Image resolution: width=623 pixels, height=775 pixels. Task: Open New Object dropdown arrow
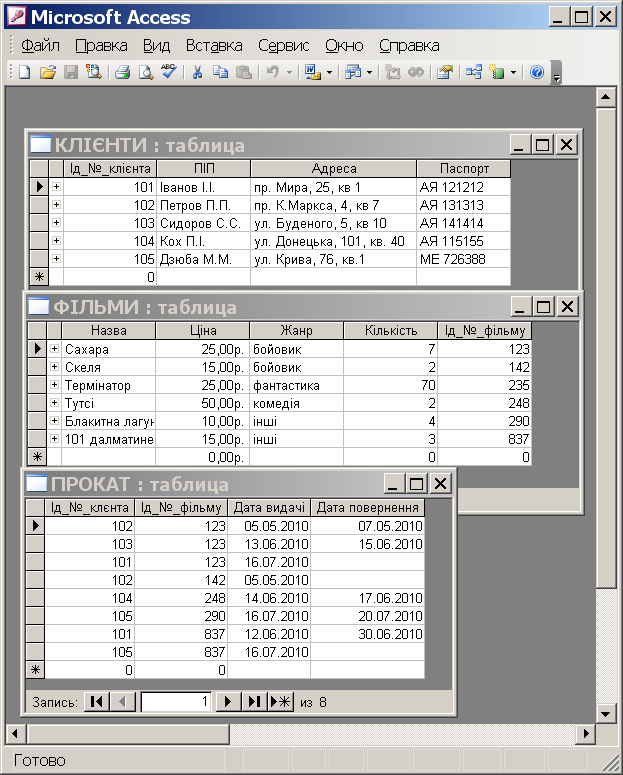tap(513, 73)
